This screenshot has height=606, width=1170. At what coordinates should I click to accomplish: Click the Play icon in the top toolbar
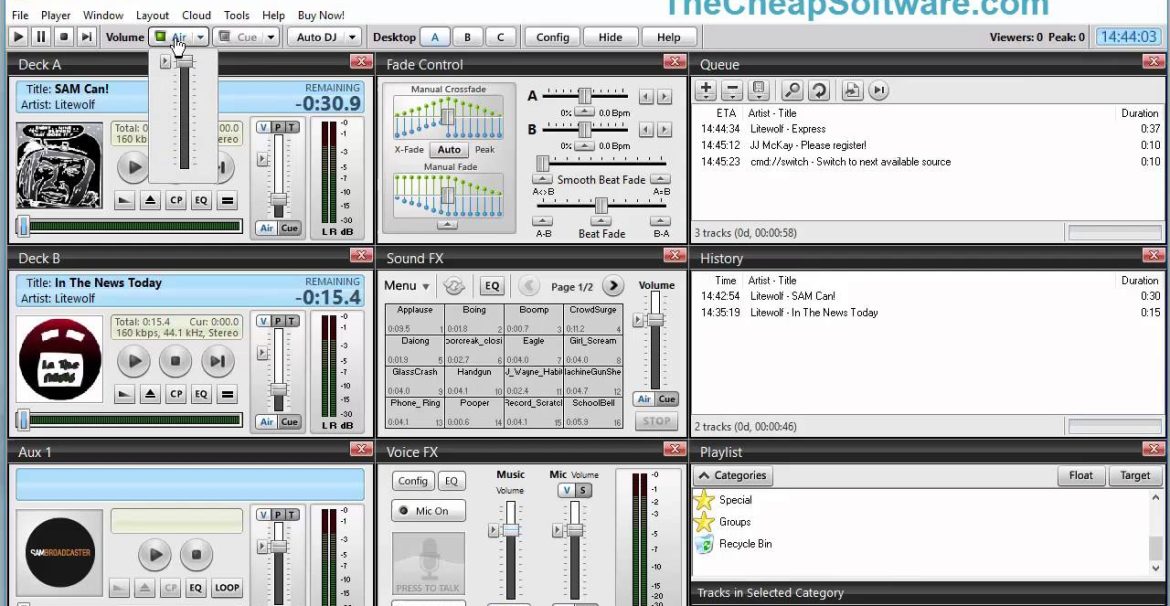coord(19,37)
